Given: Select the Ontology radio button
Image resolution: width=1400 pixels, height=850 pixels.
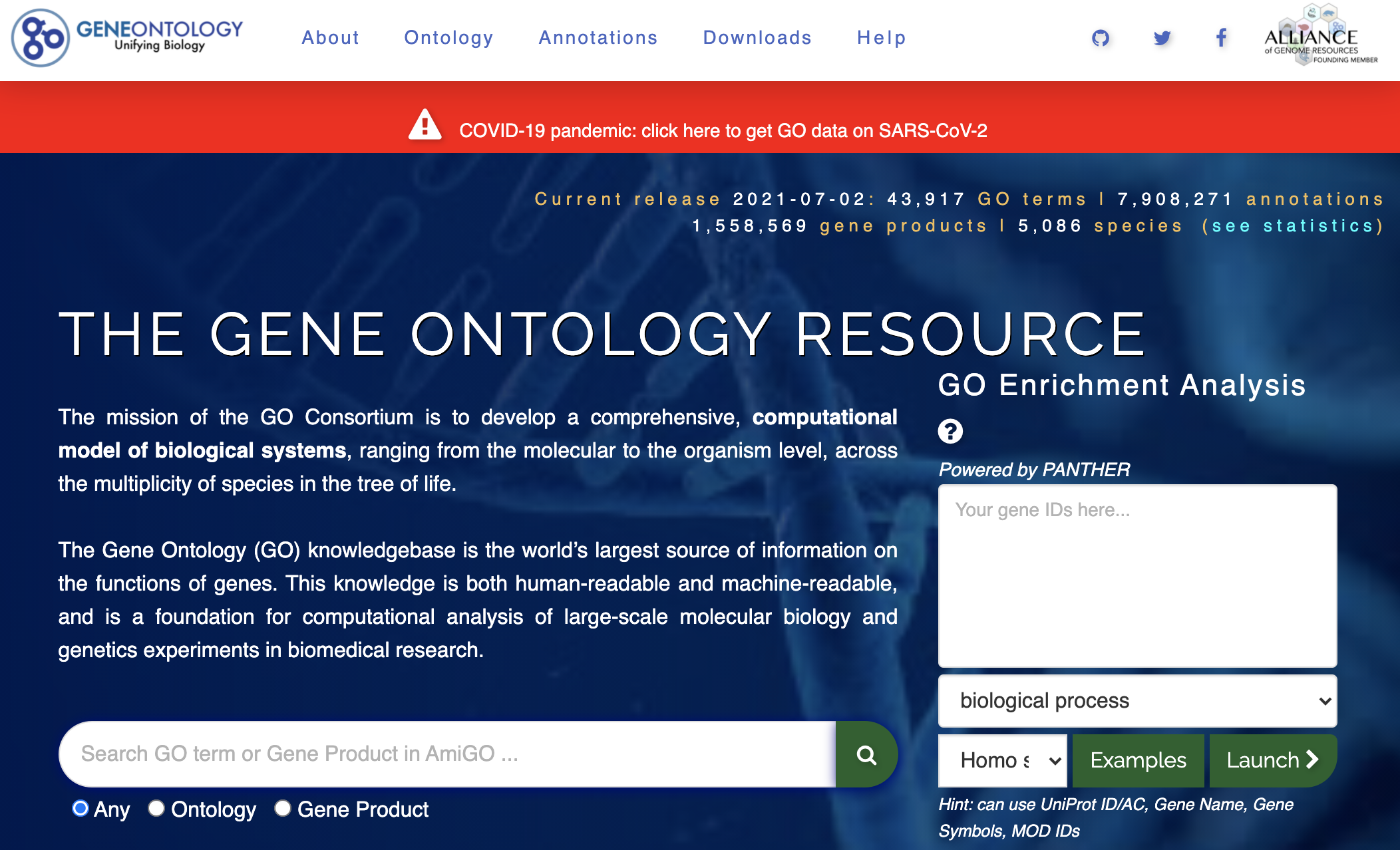Looking at the screenshot, I should [156, 808].
